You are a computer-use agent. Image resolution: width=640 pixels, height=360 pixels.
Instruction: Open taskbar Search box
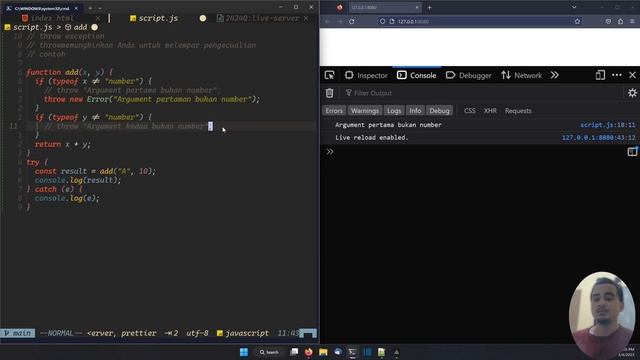tap(269, 352)
